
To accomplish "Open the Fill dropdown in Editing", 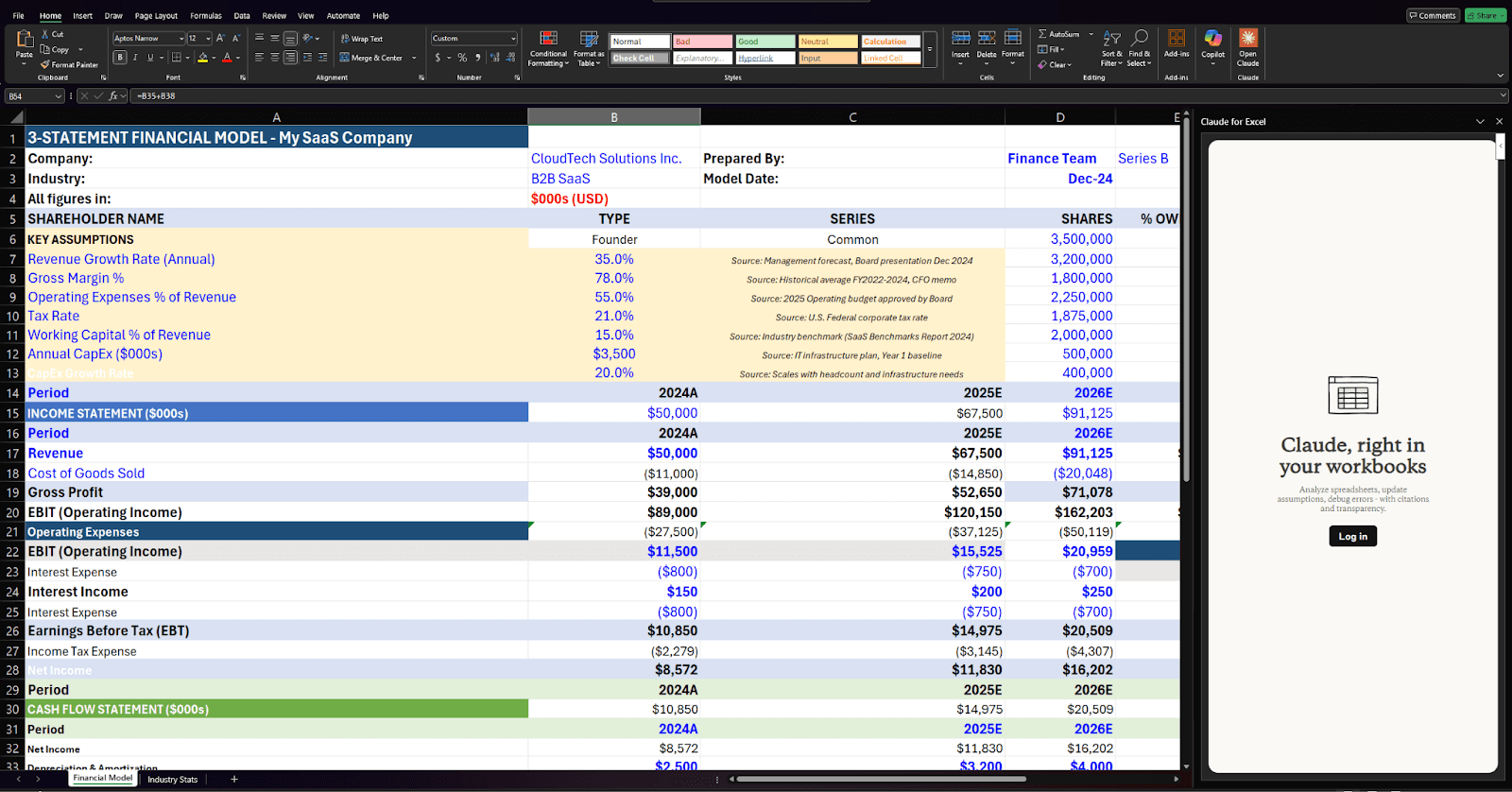I will [x=1051, y=49].
